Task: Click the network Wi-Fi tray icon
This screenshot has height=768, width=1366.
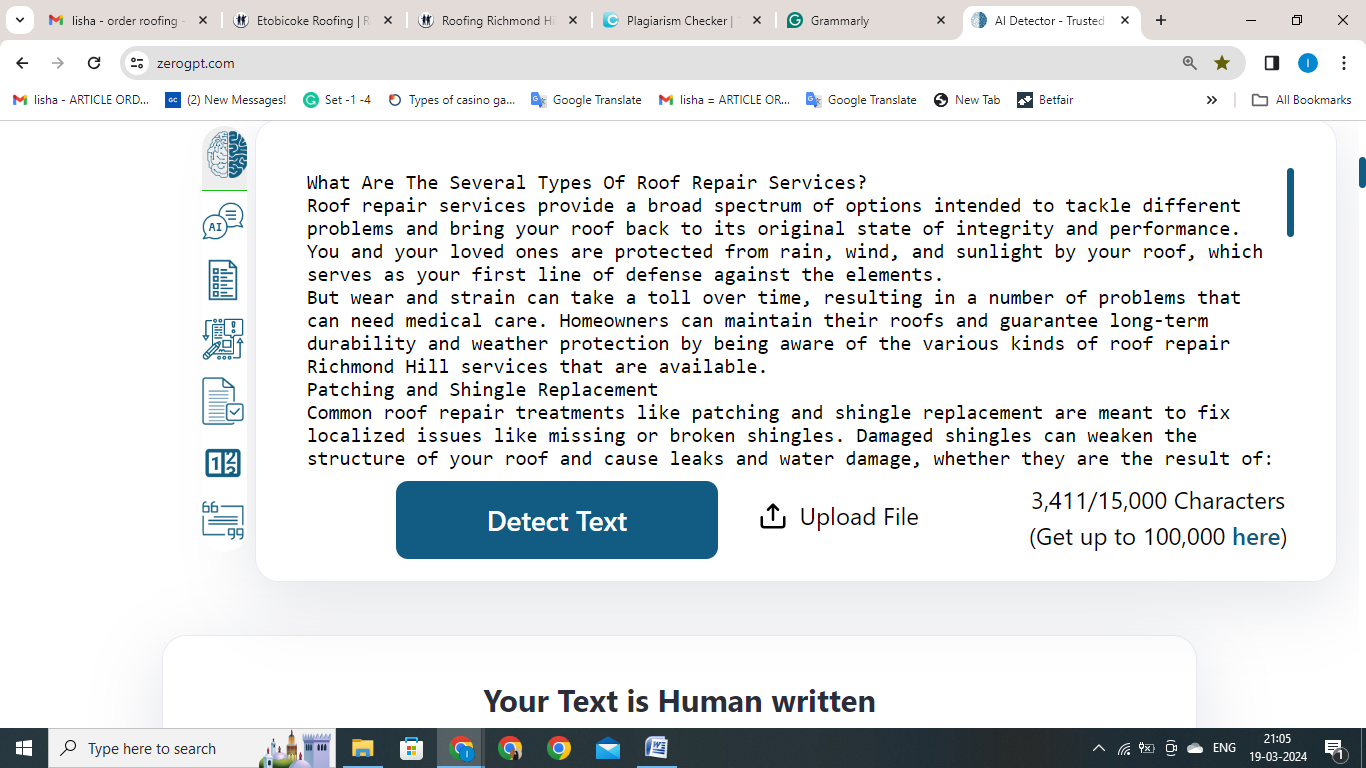Action: click(1124, 748)
